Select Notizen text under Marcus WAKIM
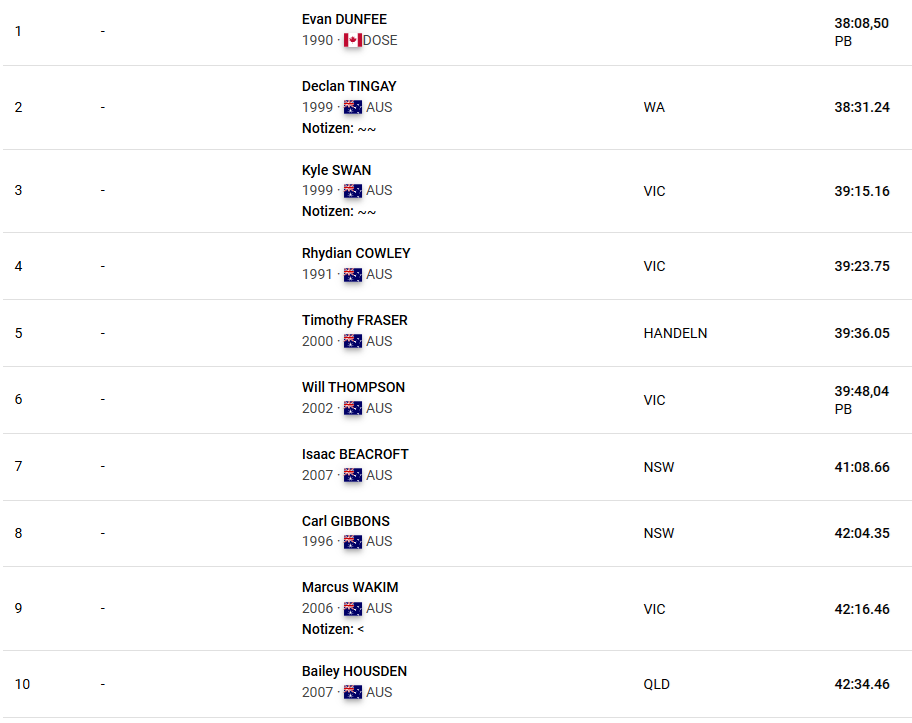The image size is (912, 723). pos(333,629)
